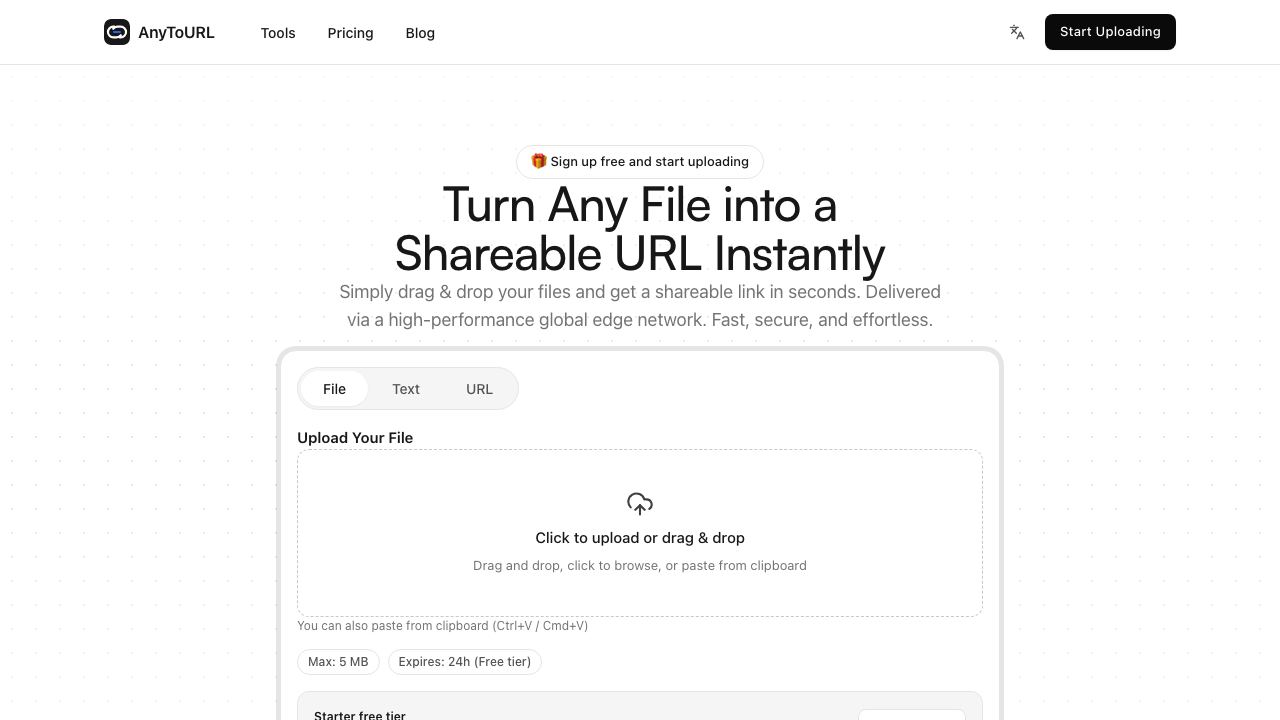Viewport: 1280px width, 720px height.
Task: Click the Start Uploading button
Action: 1110,32
